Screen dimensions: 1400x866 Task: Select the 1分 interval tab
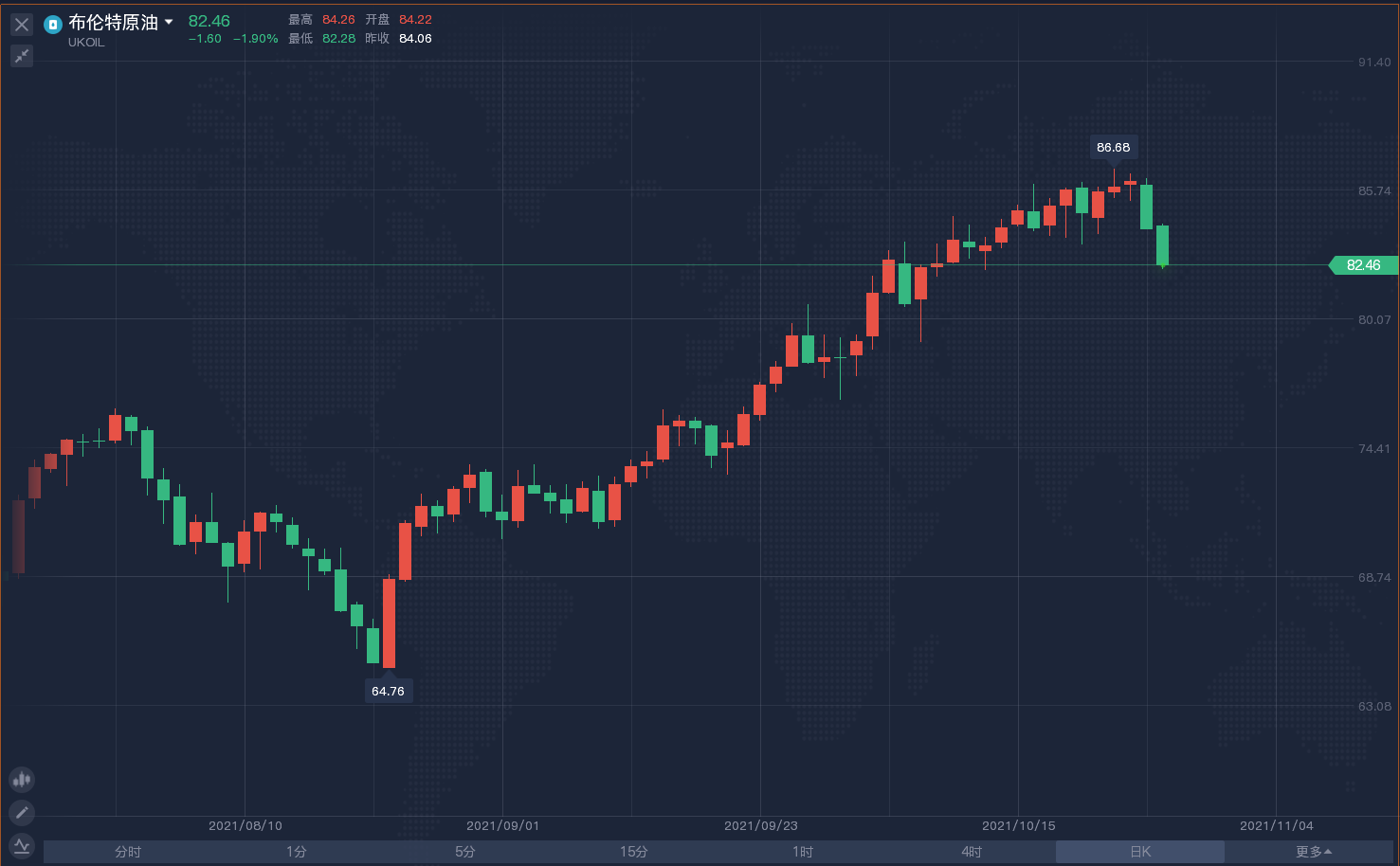(x=297, y=852)
